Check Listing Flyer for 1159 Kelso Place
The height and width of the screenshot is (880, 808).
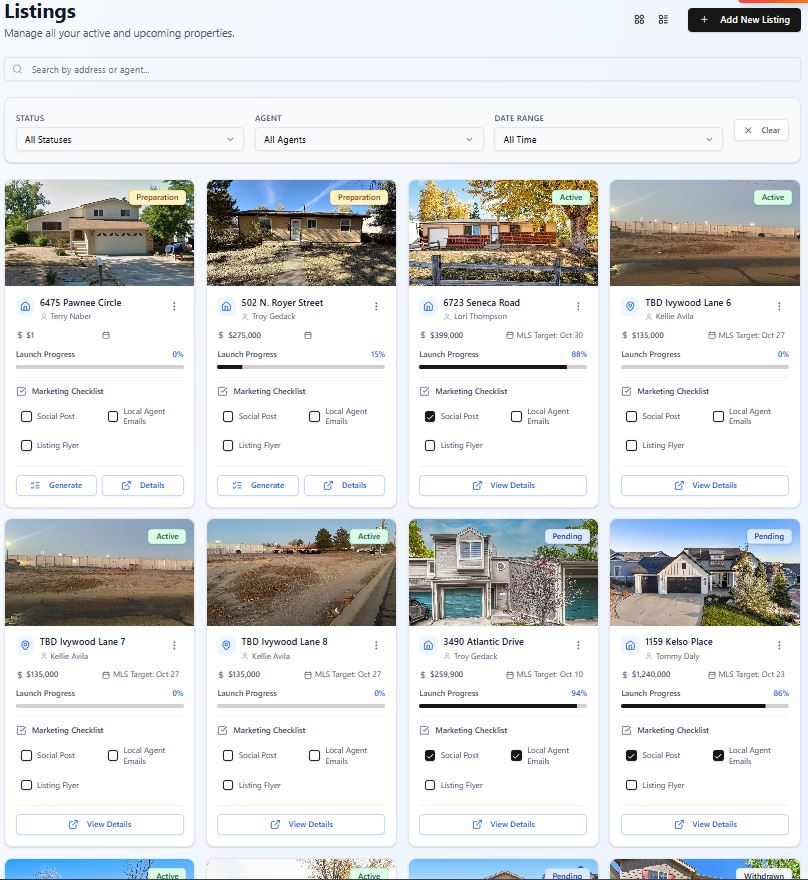(631, 785)
